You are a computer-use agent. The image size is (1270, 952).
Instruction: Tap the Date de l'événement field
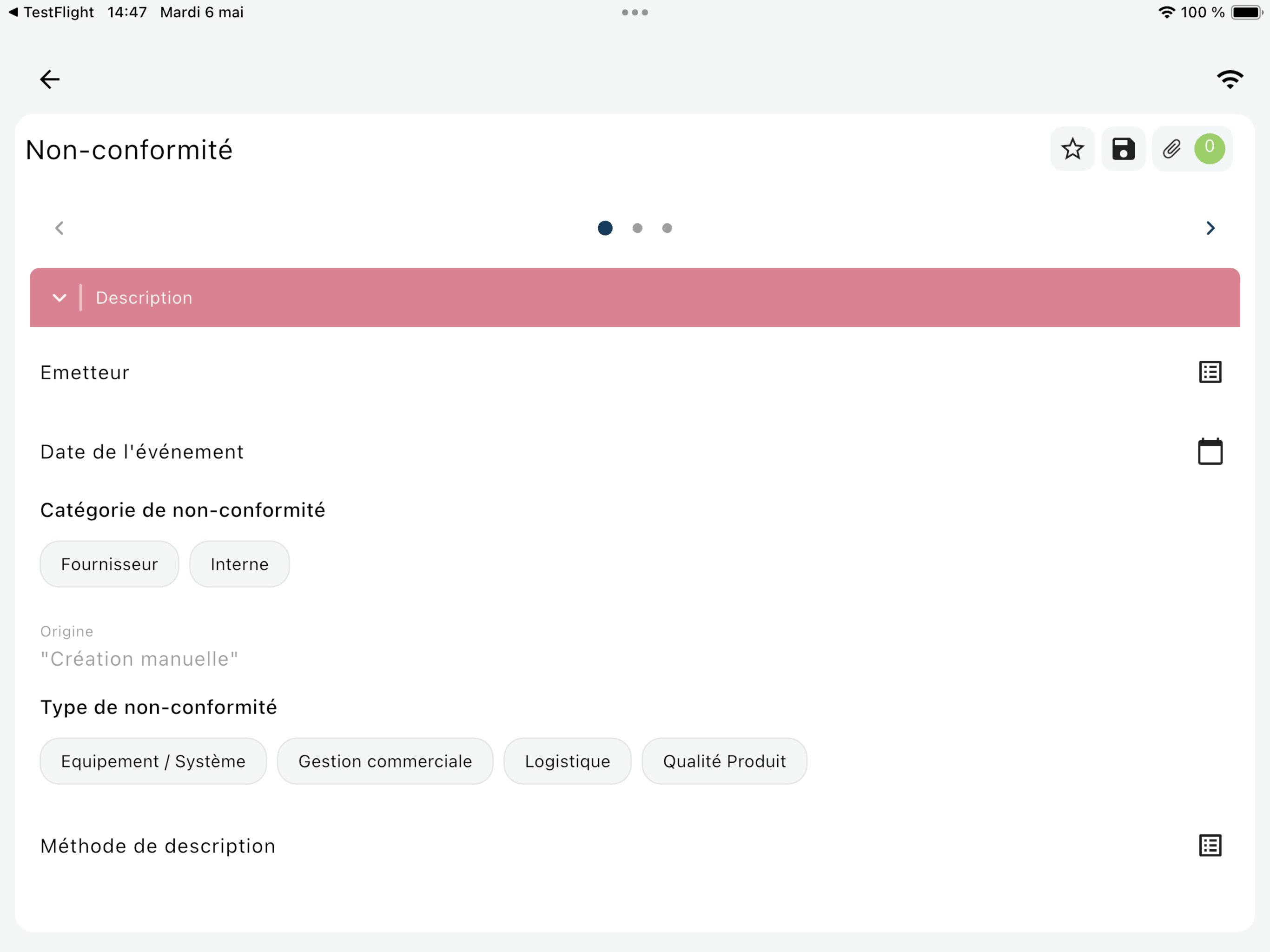(635, 451)
